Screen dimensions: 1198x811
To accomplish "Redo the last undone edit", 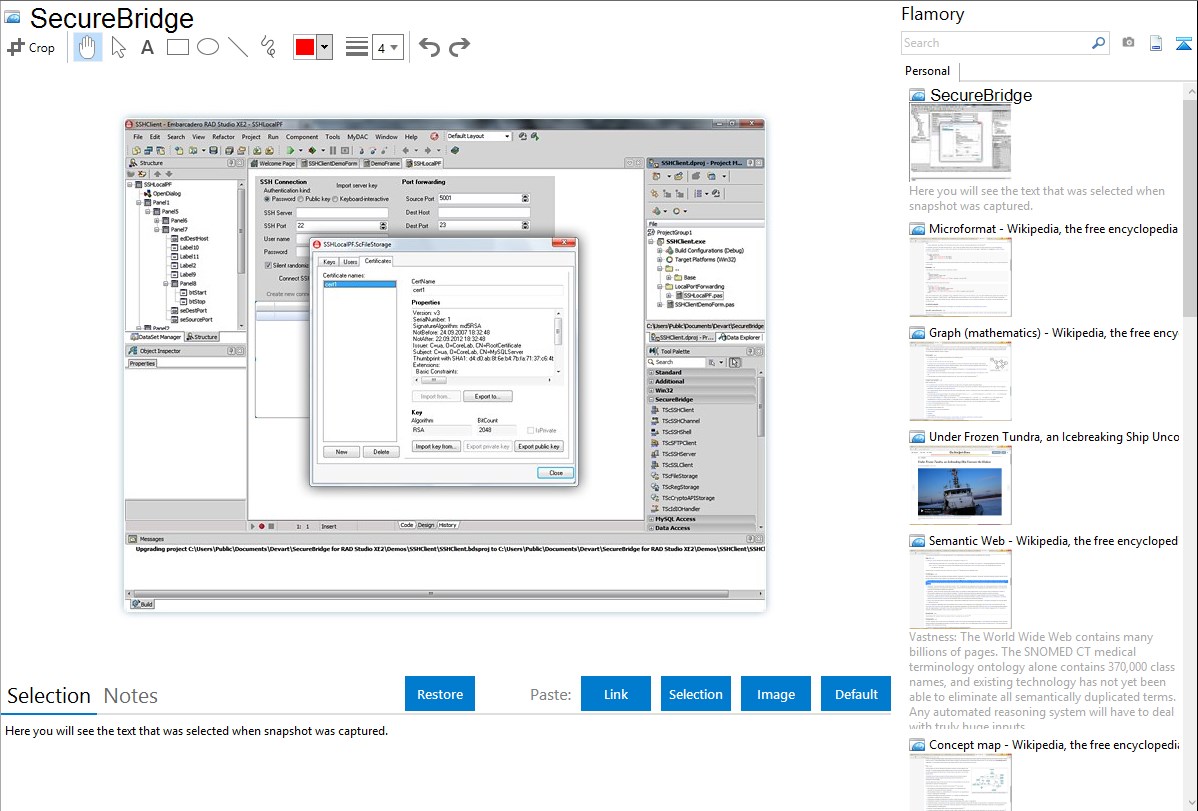I will 459,47.
